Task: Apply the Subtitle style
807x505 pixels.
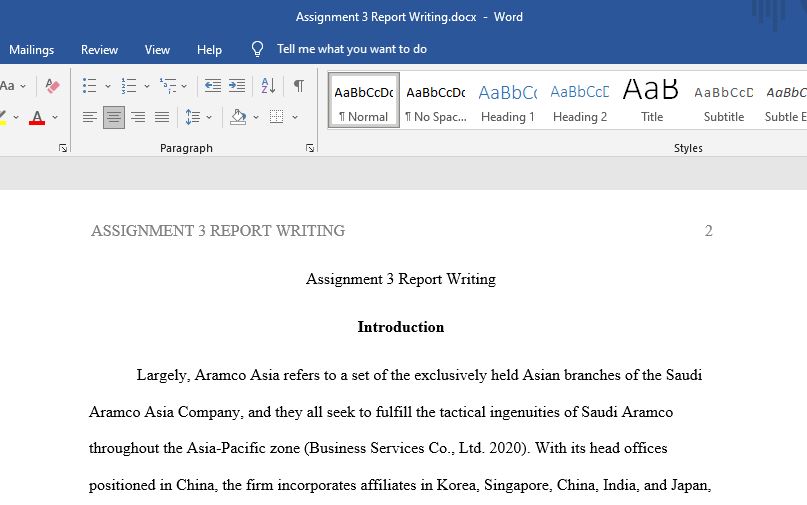Action: click(x=724, y=100)
